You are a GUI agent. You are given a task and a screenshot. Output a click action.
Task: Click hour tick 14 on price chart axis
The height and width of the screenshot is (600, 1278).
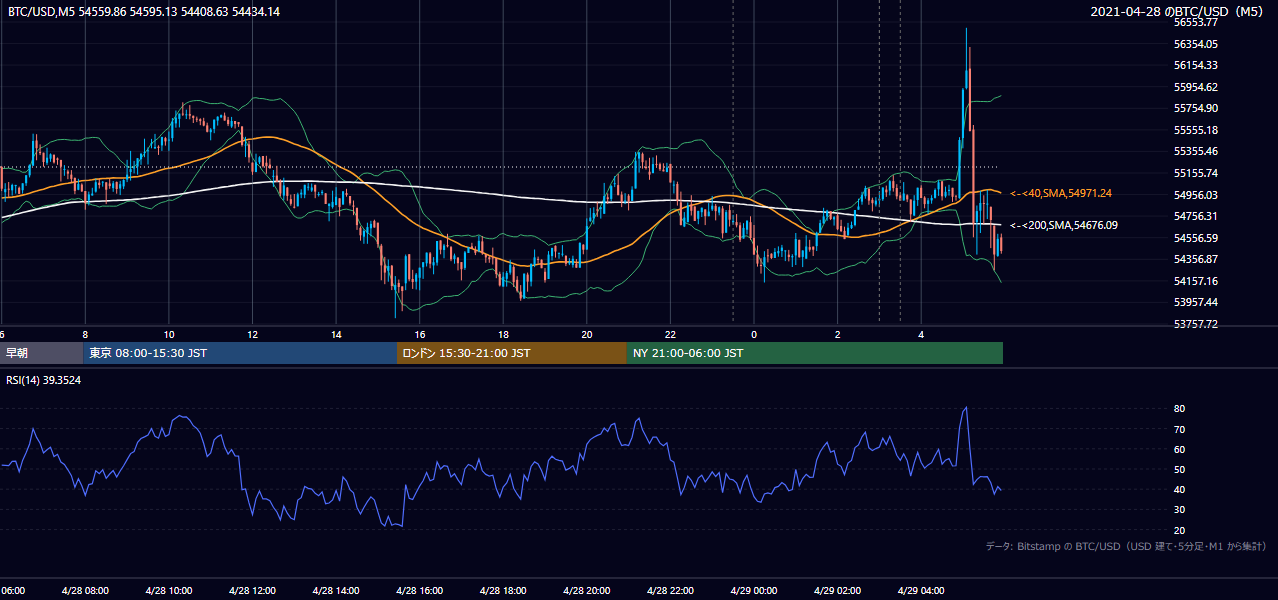click(x=337, y=334)
